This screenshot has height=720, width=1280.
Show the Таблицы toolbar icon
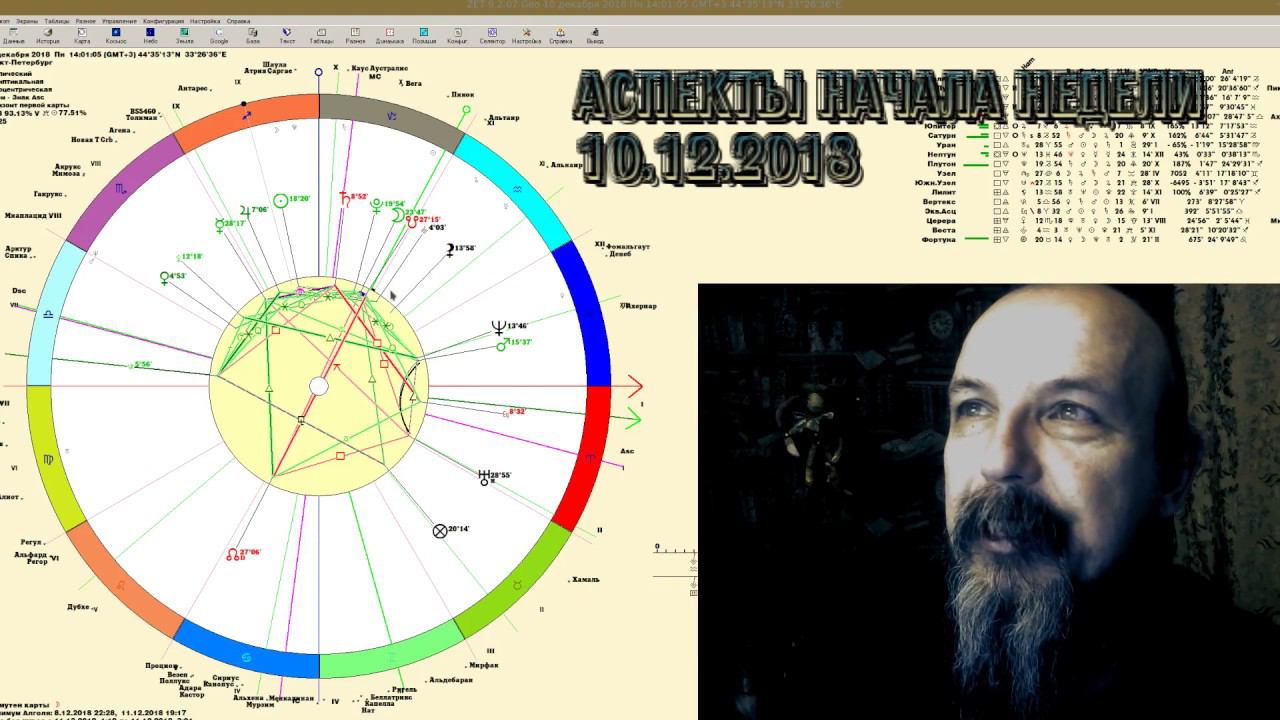[x=321, y=36]
